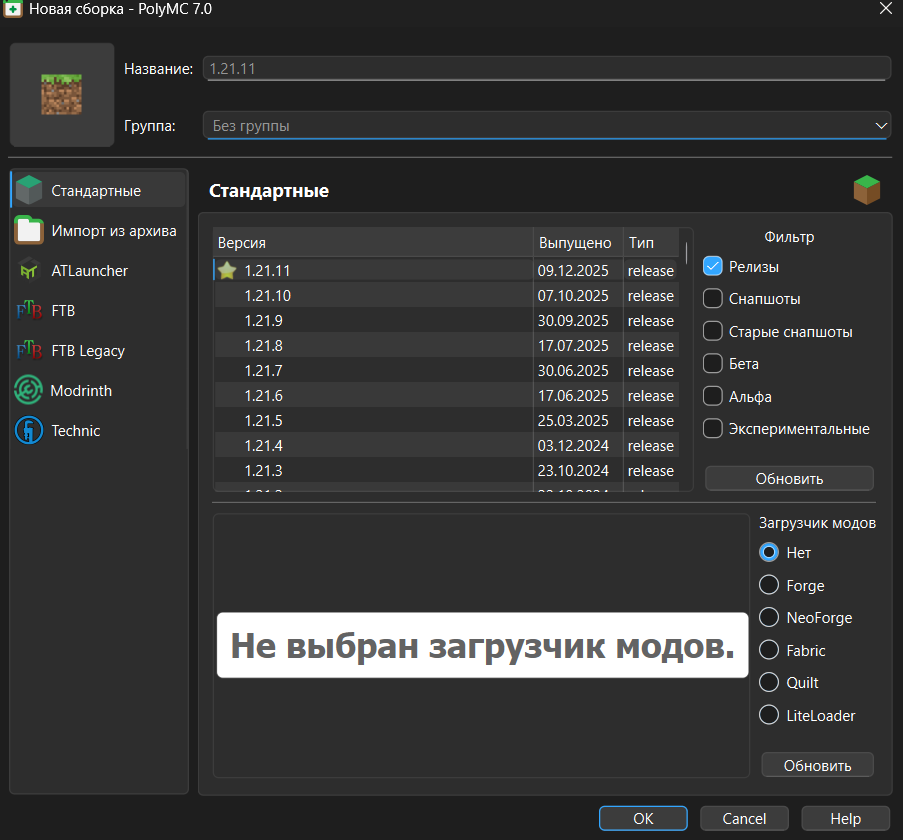Click the Название input field

(x=546, y=68)
